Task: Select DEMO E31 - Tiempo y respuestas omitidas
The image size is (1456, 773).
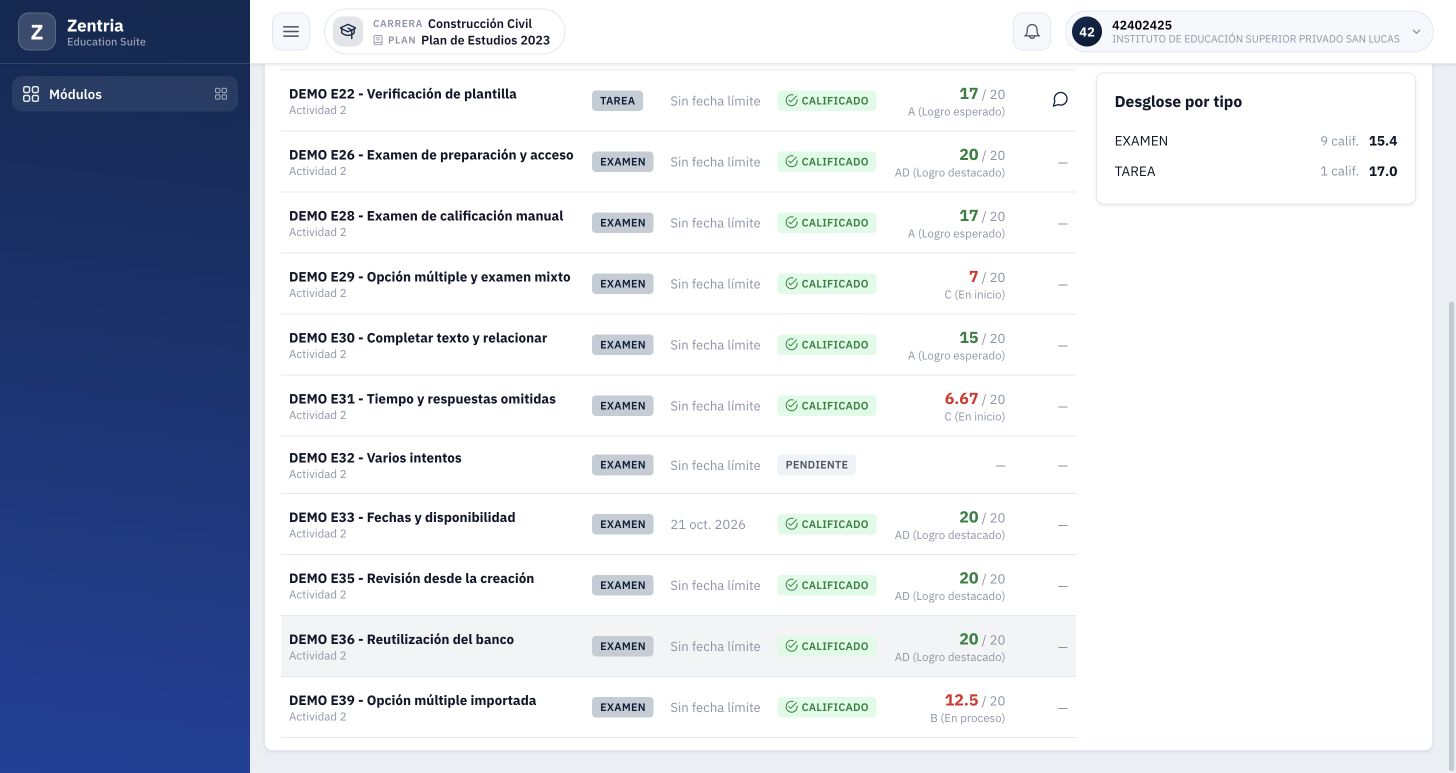Action: pyautogui.click(x=422, y=399)
